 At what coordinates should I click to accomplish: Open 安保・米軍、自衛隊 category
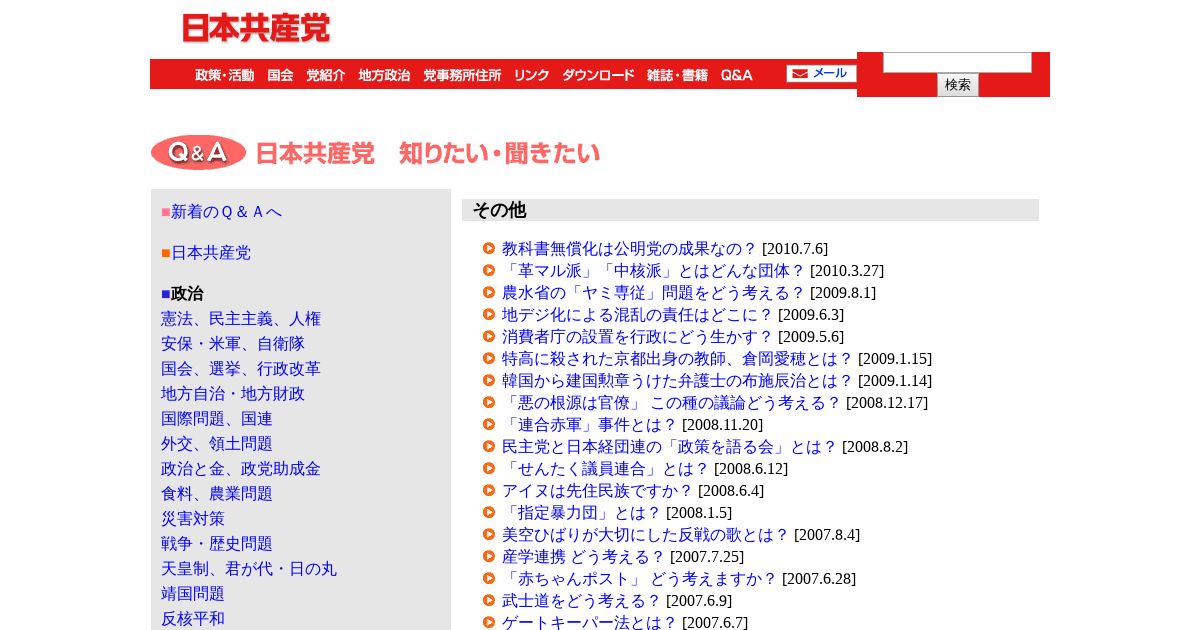point(233,344)
